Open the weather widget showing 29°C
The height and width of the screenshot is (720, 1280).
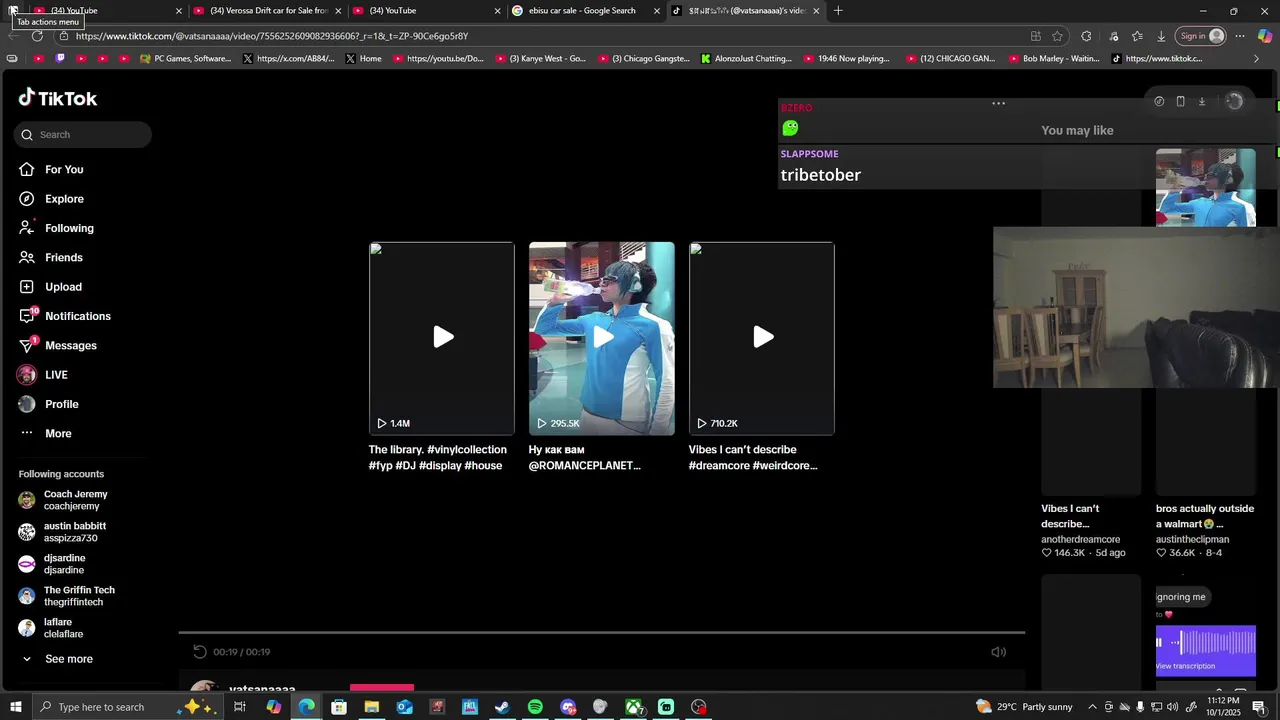coord(1024,707)
